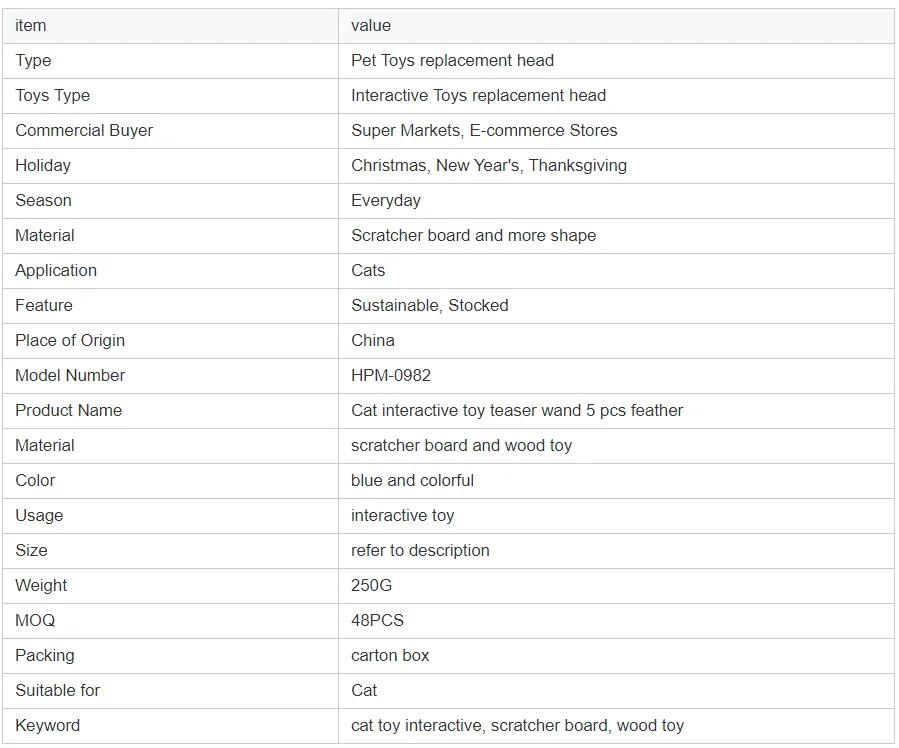899x748 pixels.
Task: Click the 'Place of Origin' label
Action: [x=70, y=340]
